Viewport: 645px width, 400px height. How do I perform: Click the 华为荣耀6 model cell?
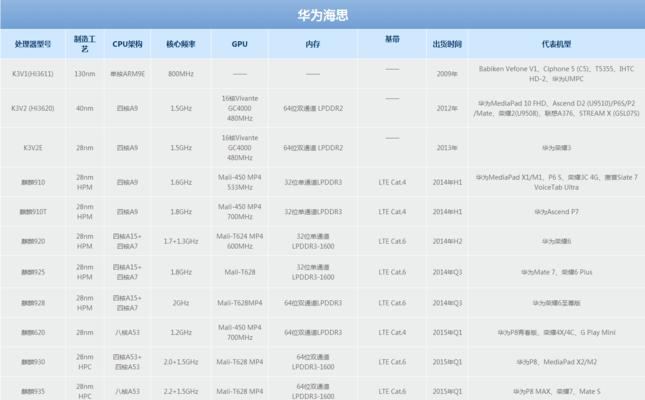coord(556,241)
